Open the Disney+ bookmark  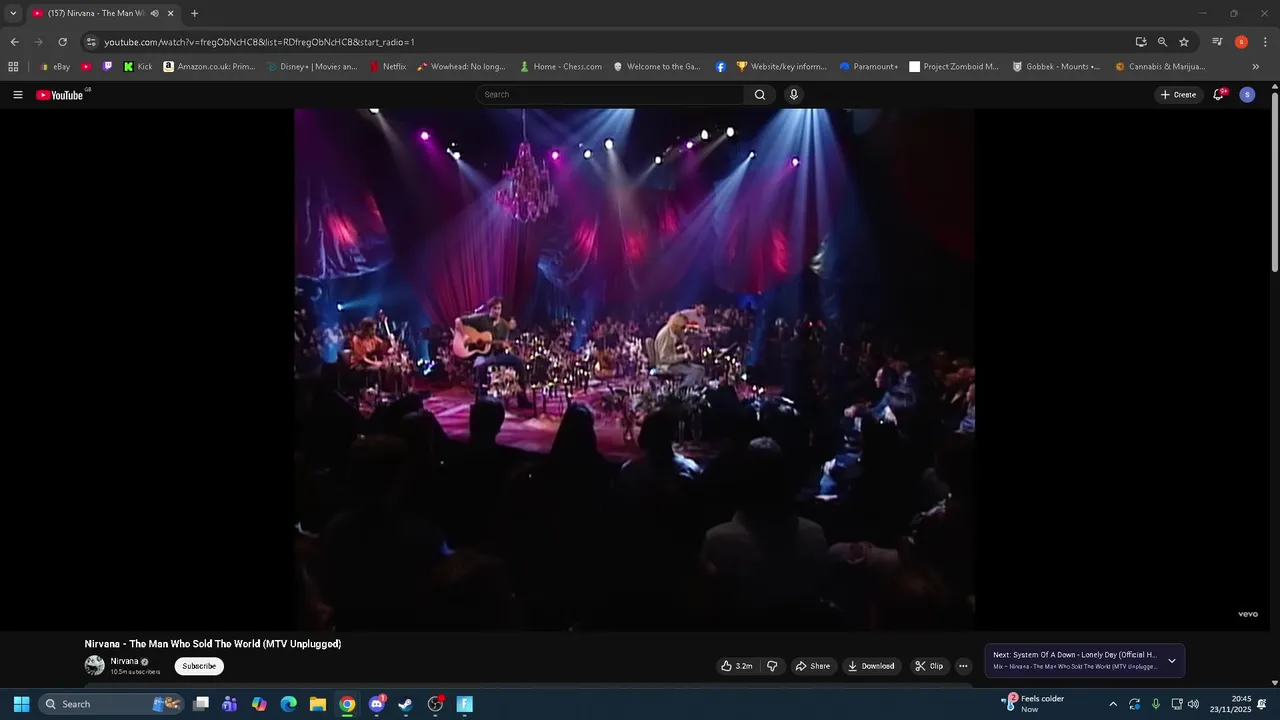[312, 67]
